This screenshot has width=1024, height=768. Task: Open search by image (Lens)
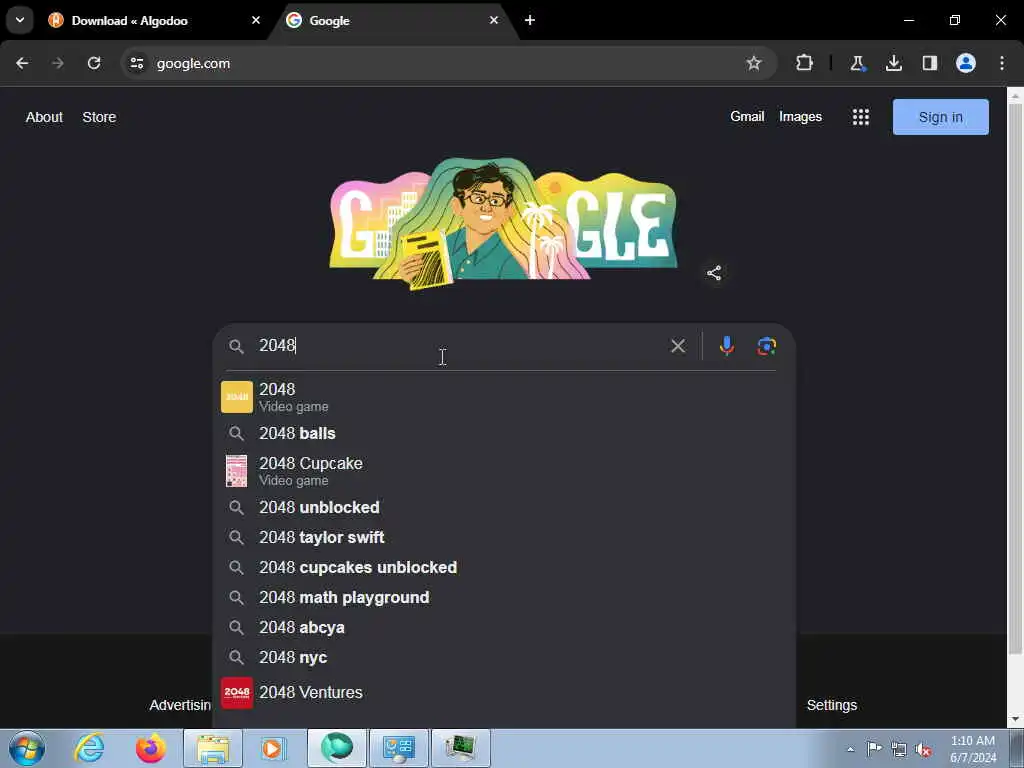767,345
